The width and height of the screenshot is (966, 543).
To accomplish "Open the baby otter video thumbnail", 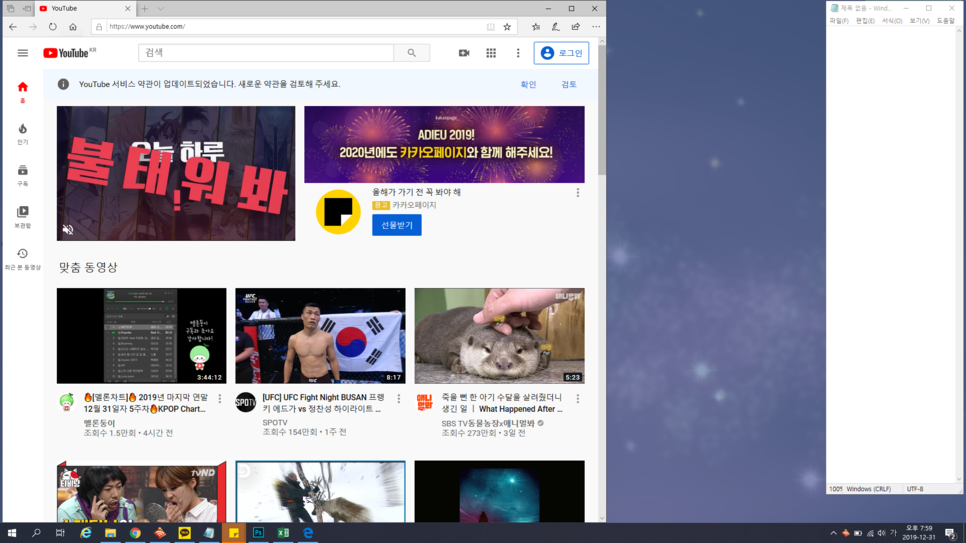I will pyautogui.click(x=500, y=336).
